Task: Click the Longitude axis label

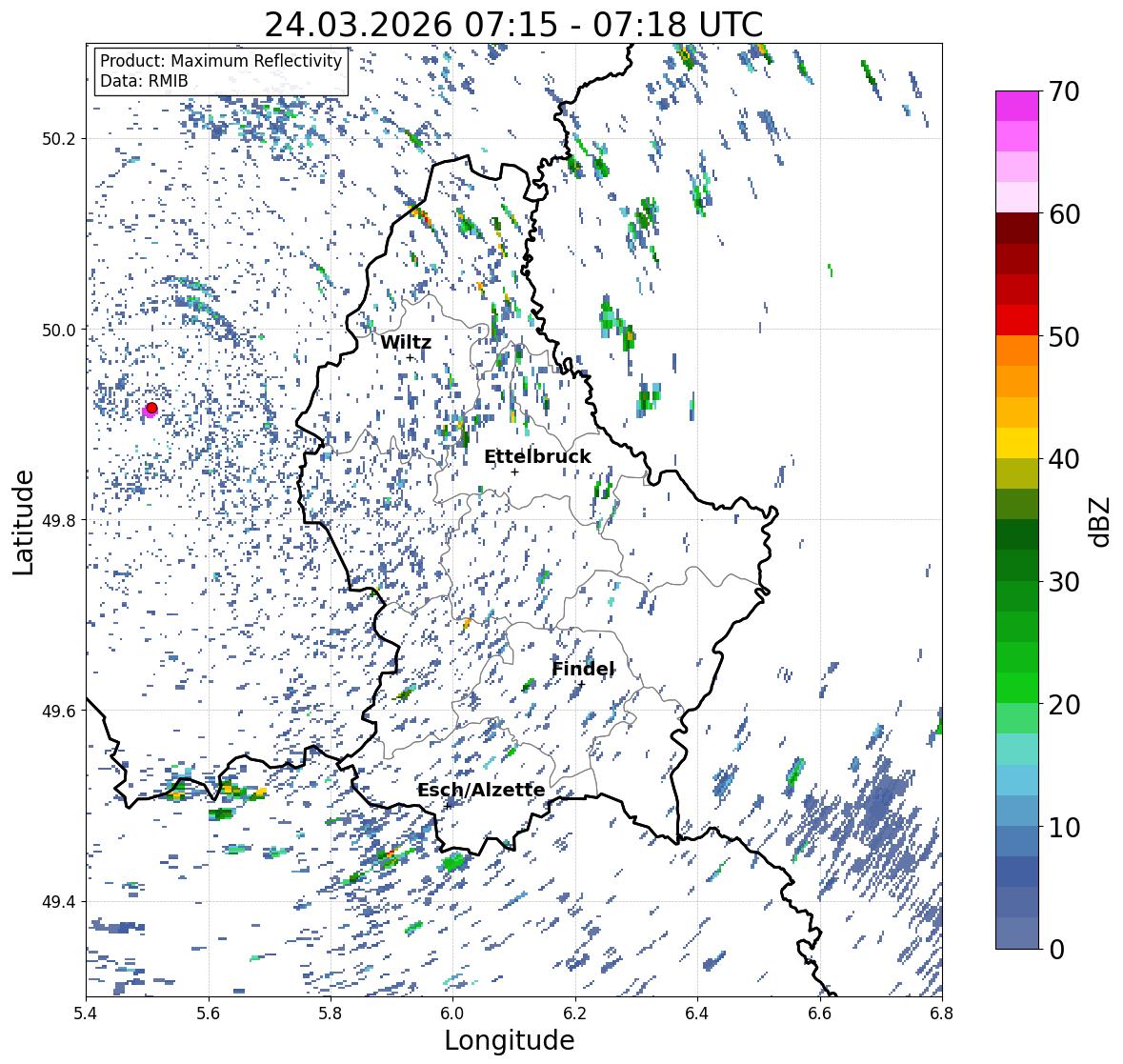Action: coord(510,1040)
